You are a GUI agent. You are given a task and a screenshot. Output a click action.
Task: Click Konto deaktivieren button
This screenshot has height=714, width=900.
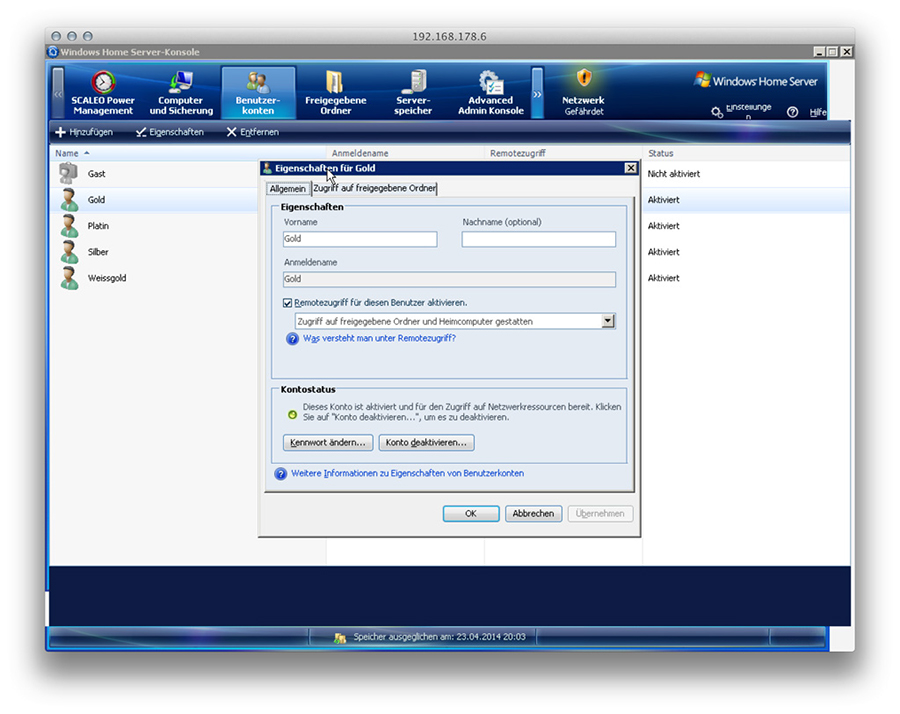[x=426, y=443]
